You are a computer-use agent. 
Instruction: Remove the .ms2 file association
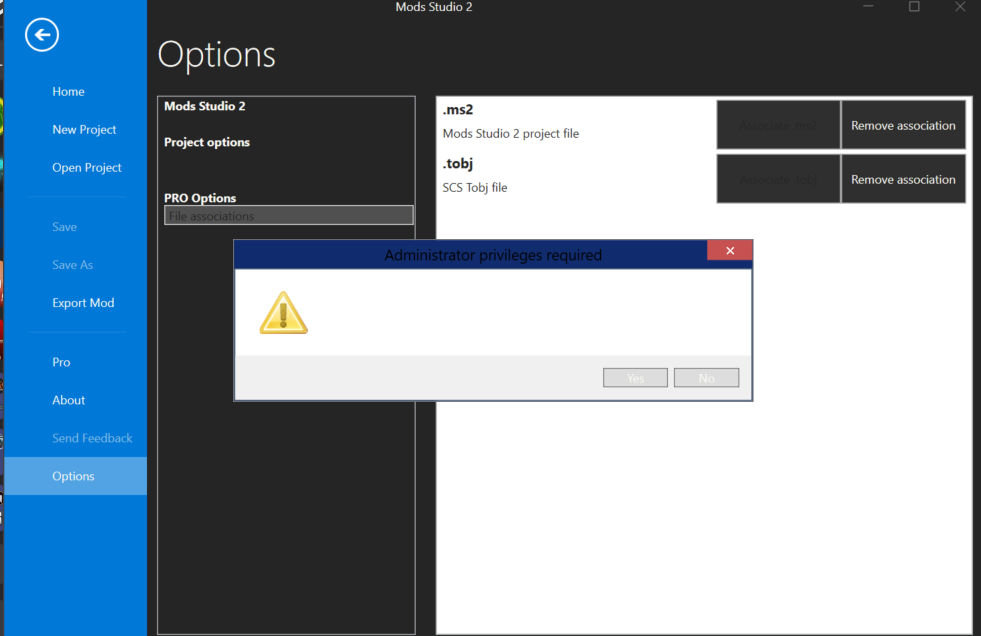click(903, 124)
